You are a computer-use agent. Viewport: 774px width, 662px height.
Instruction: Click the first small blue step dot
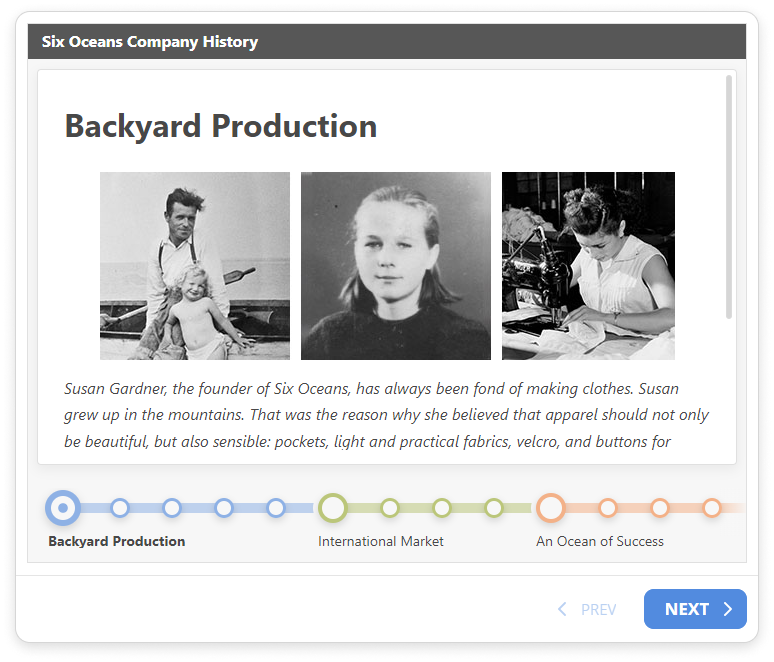point(120,508)
